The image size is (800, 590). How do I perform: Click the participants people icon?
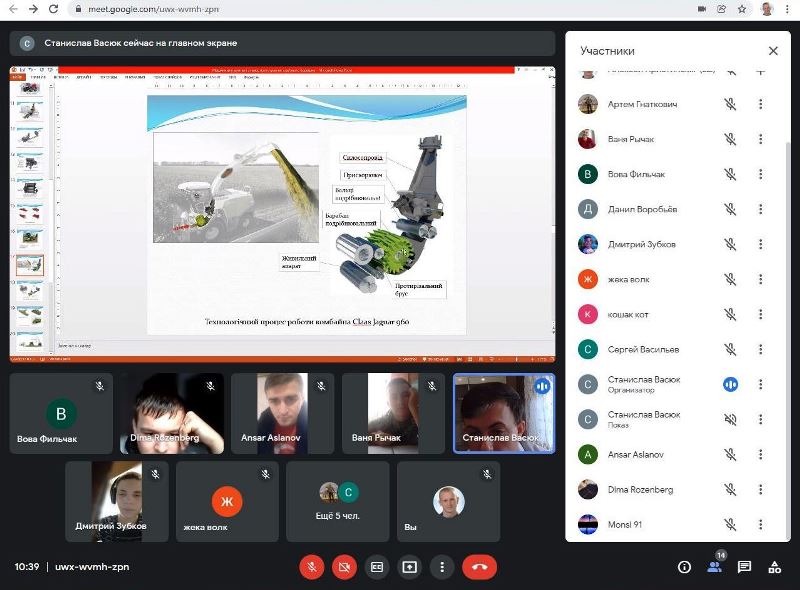(x=714, y=567)
